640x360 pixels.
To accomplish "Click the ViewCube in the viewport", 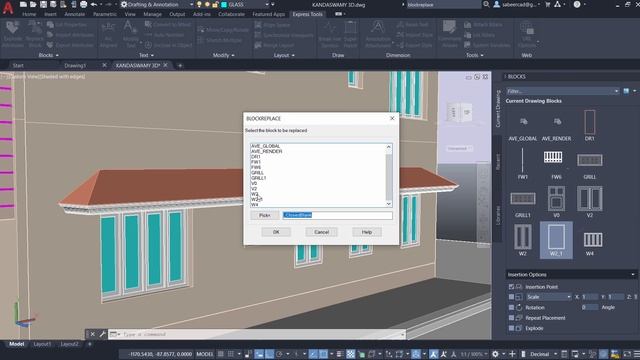I will (459, 112).
